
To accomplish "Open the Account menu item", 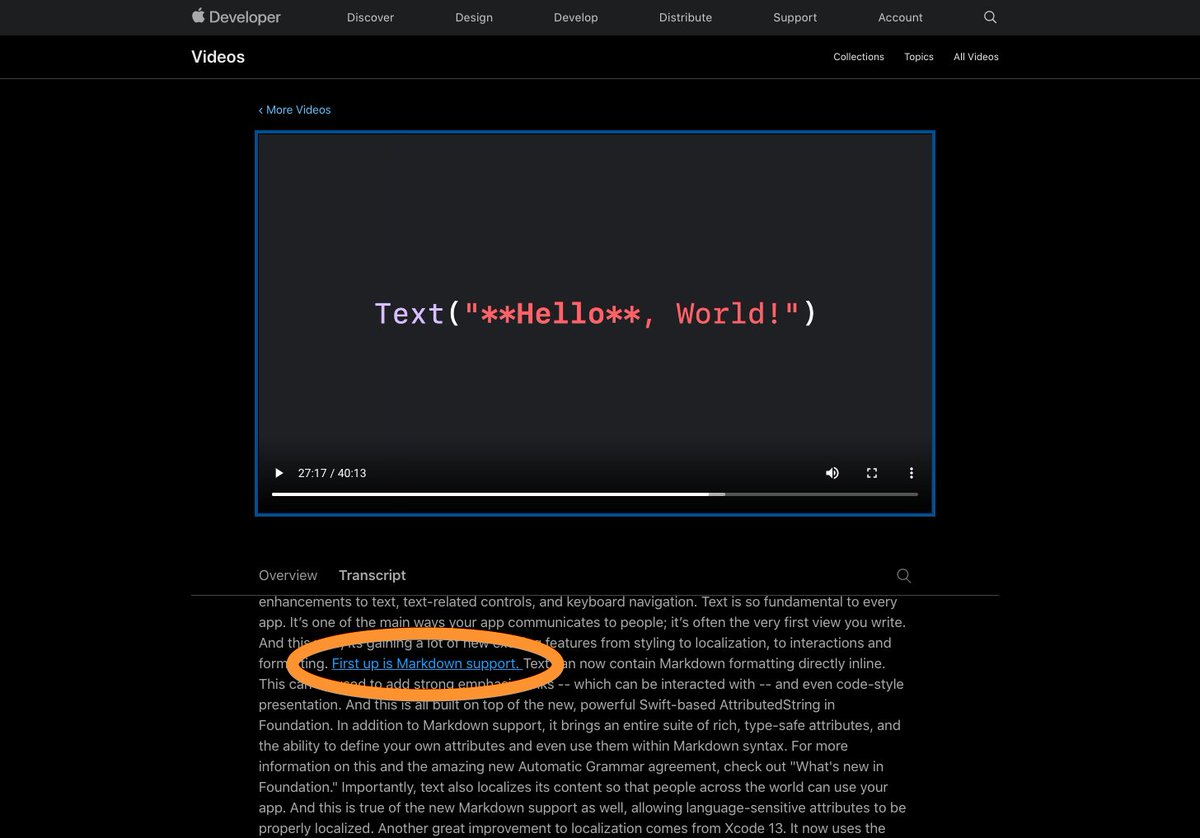I will 900,17.
